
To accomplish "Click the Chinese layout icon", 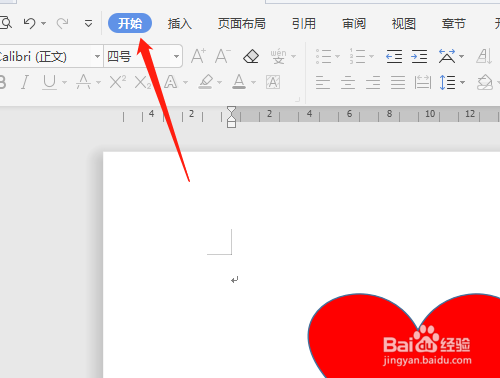I will coord(447,56).
